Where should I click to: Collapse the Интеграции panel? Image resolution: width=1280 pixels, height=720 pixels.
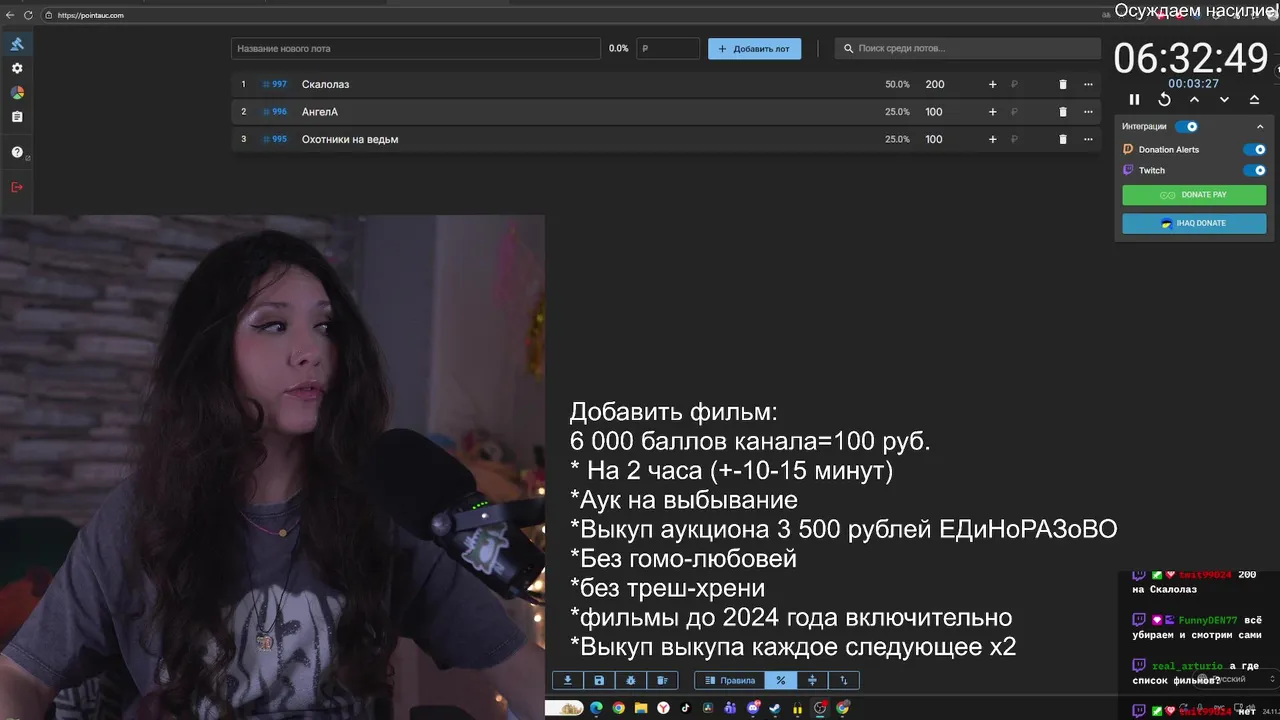pyautogui.click(x=1260, y=126)
